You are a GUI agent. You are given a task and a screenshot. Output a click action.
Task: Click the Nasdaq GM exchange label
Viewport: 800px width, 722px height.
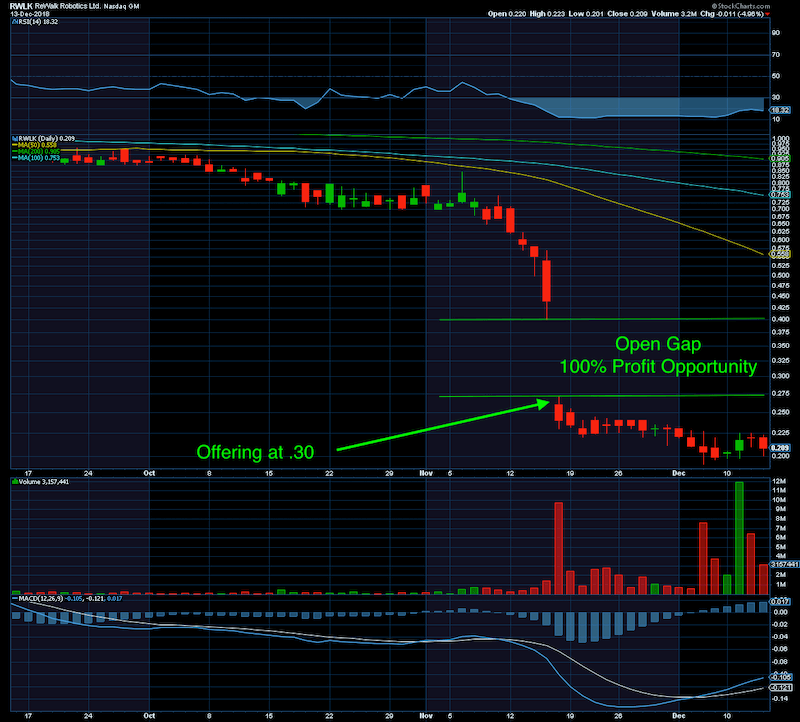point(122,6)
